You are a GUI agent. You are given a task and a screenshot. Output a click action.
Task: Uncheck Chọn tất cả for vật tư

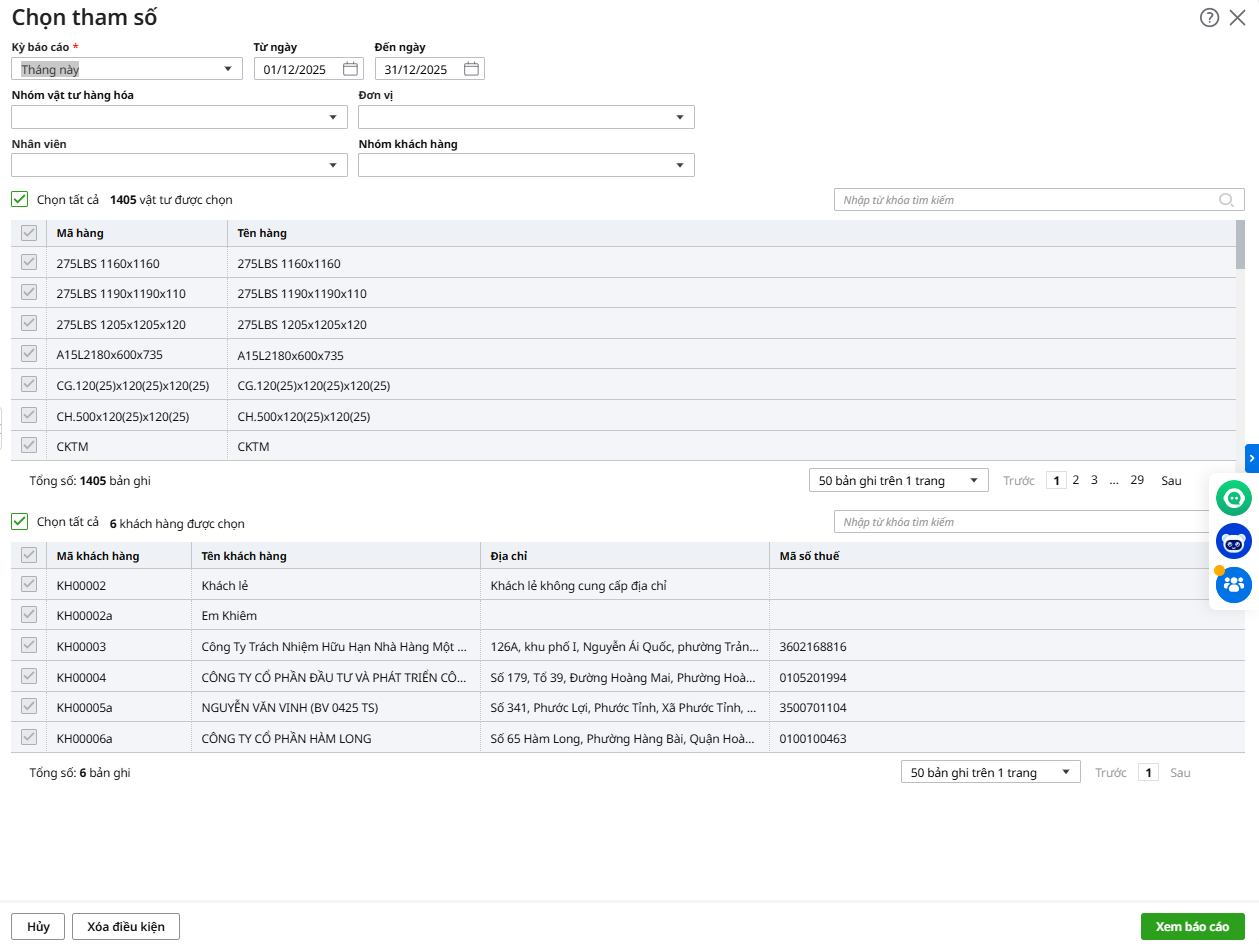pyautogui.click(x=19, y=199)
